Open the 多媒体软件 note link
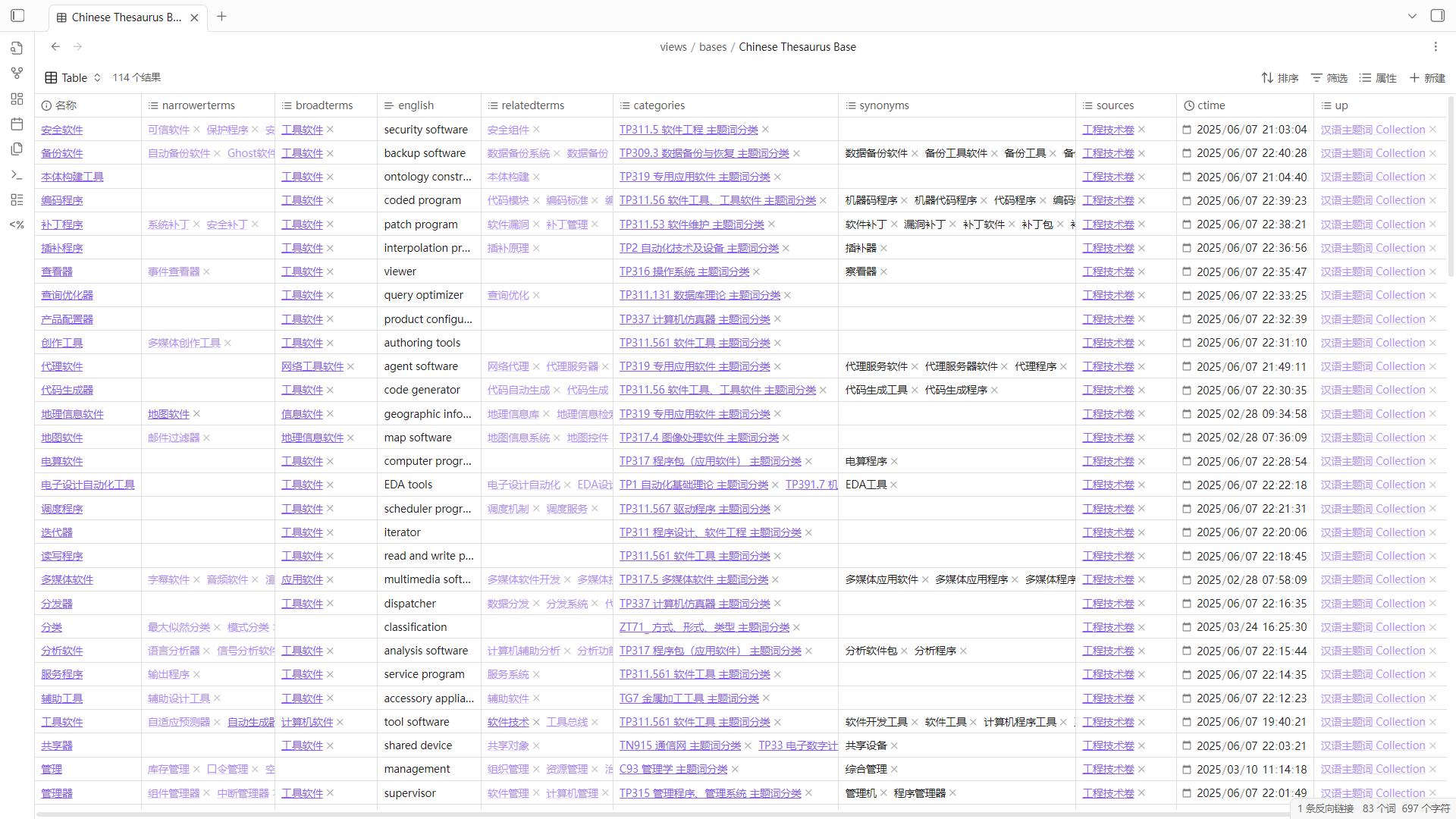Screen dimensions: 1456x819 click(67, 579)
